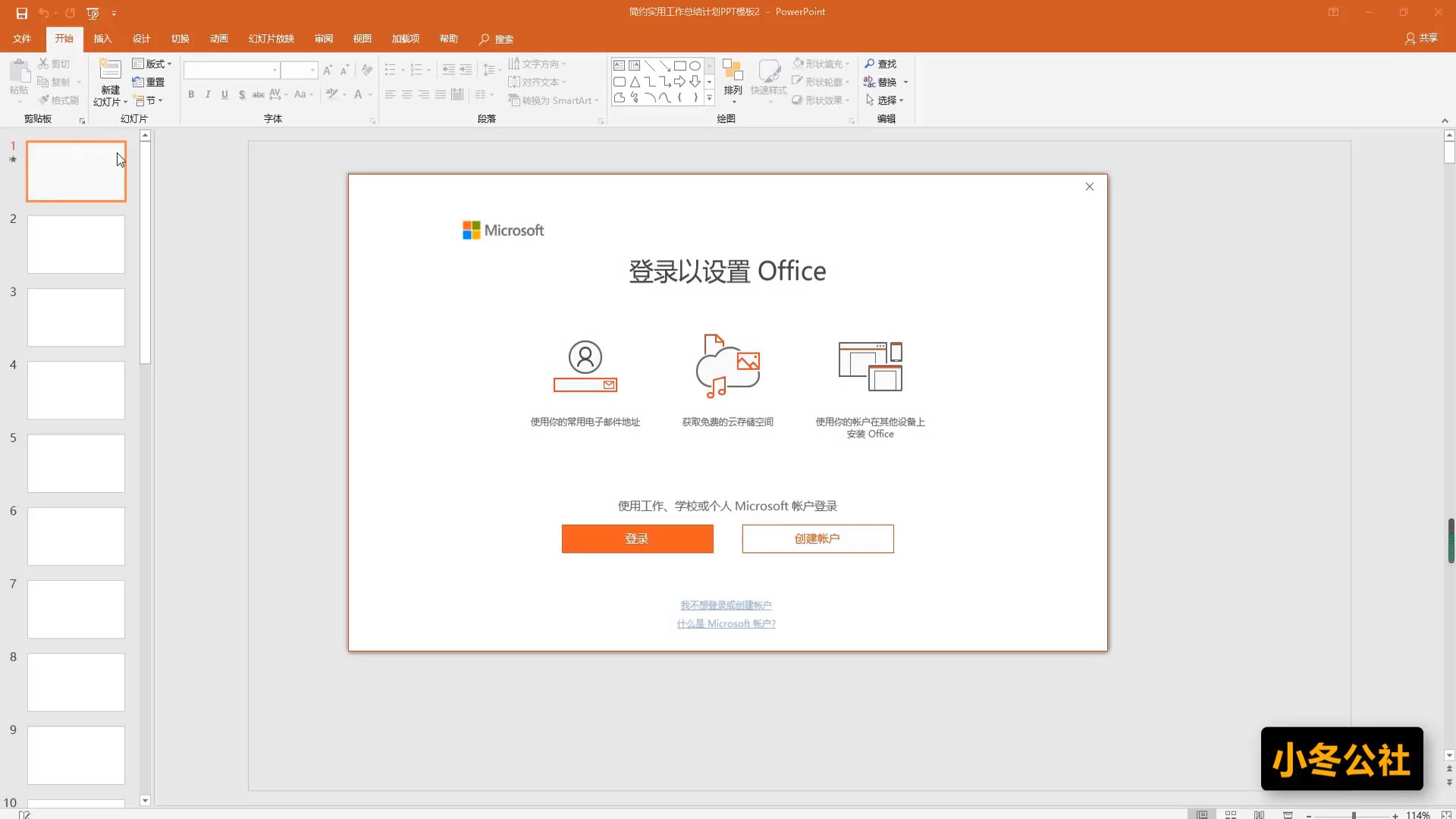This screenshot has height=819, width=1456.
Task: Open the Text Direction (文字方向) dropdown
Action: click(x=537, y=64)
